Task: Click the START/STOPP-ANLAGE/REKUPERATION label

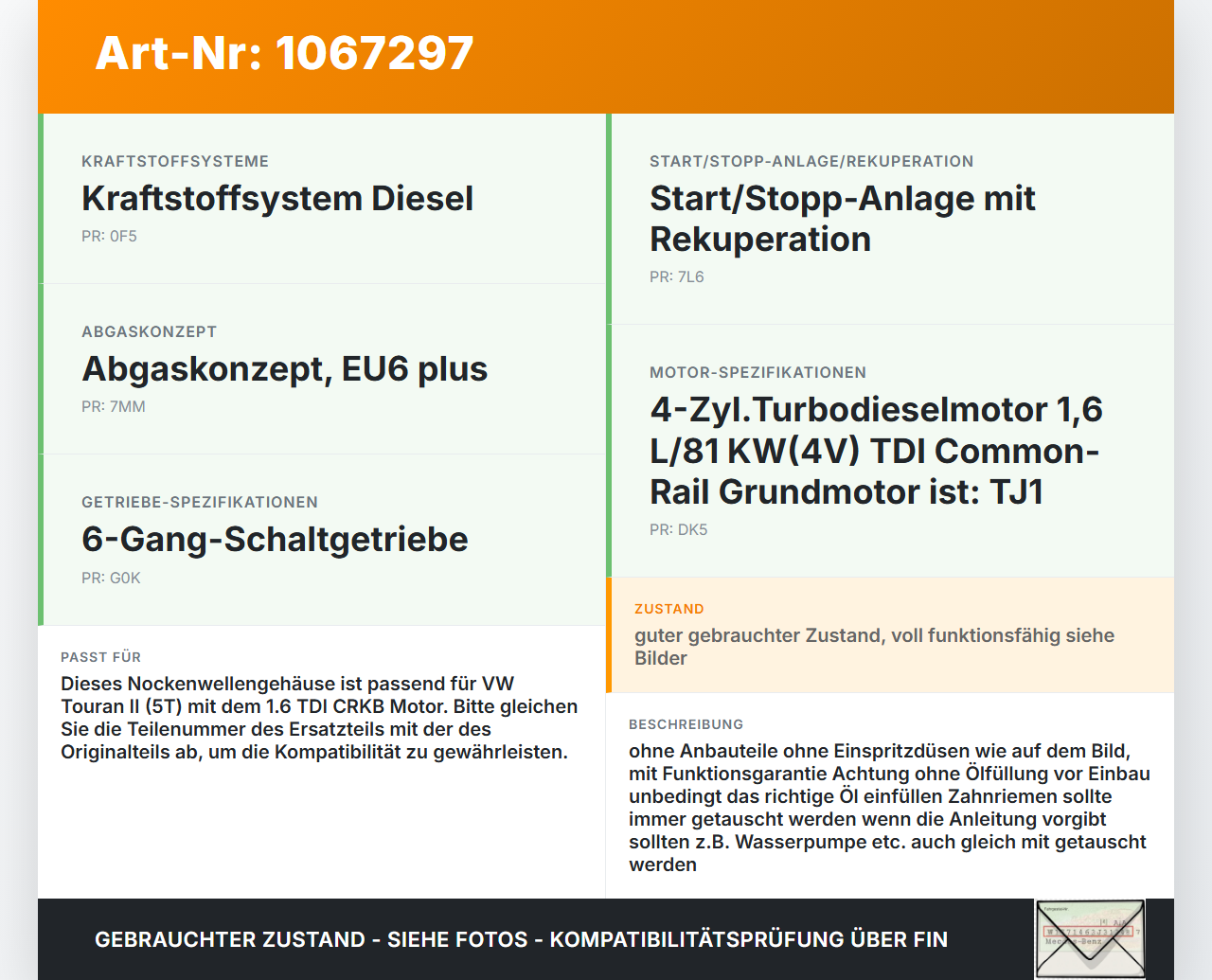Action: click(811, 161)
